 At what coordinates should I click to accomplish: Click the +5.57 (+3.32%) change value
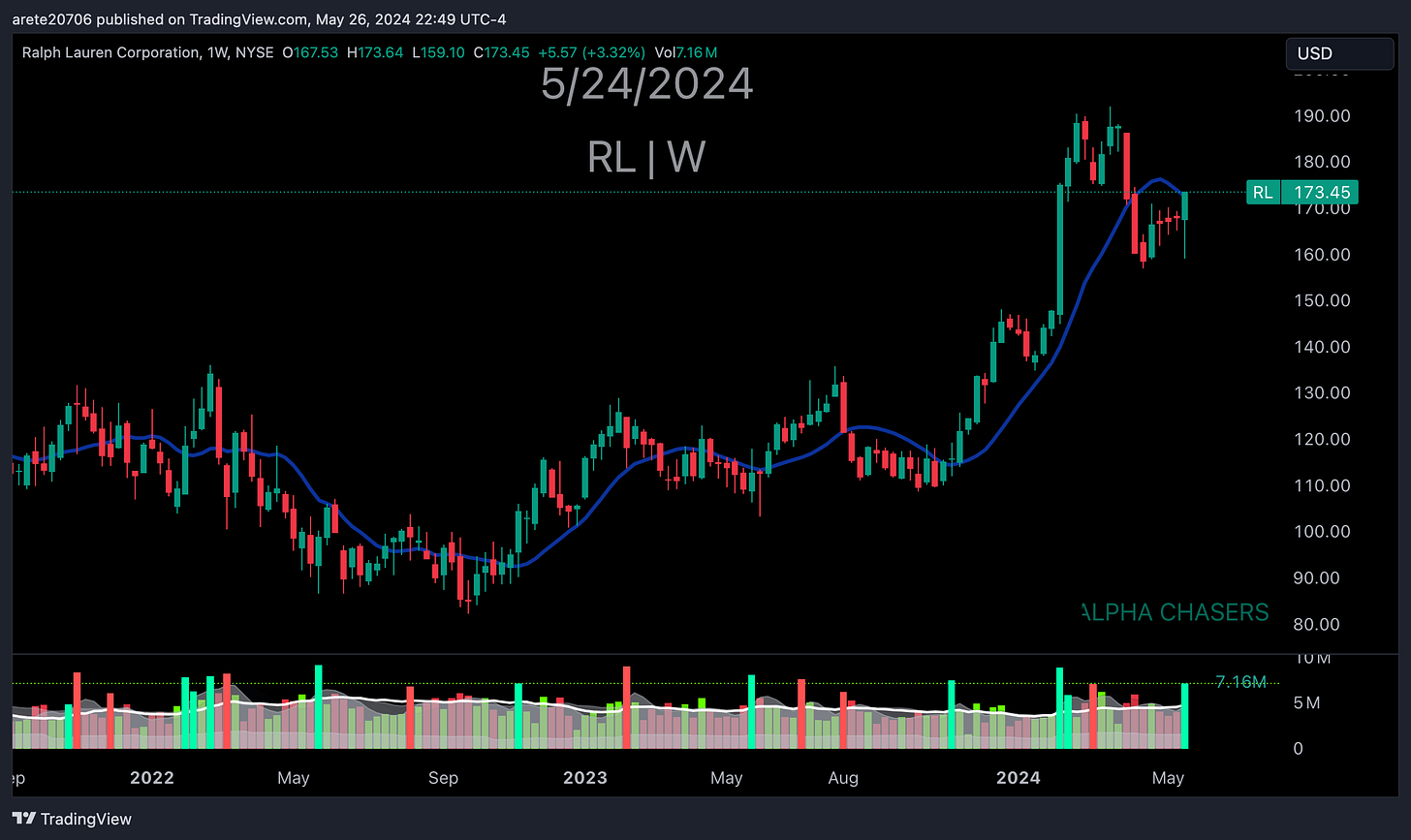[x=593, y=51]
